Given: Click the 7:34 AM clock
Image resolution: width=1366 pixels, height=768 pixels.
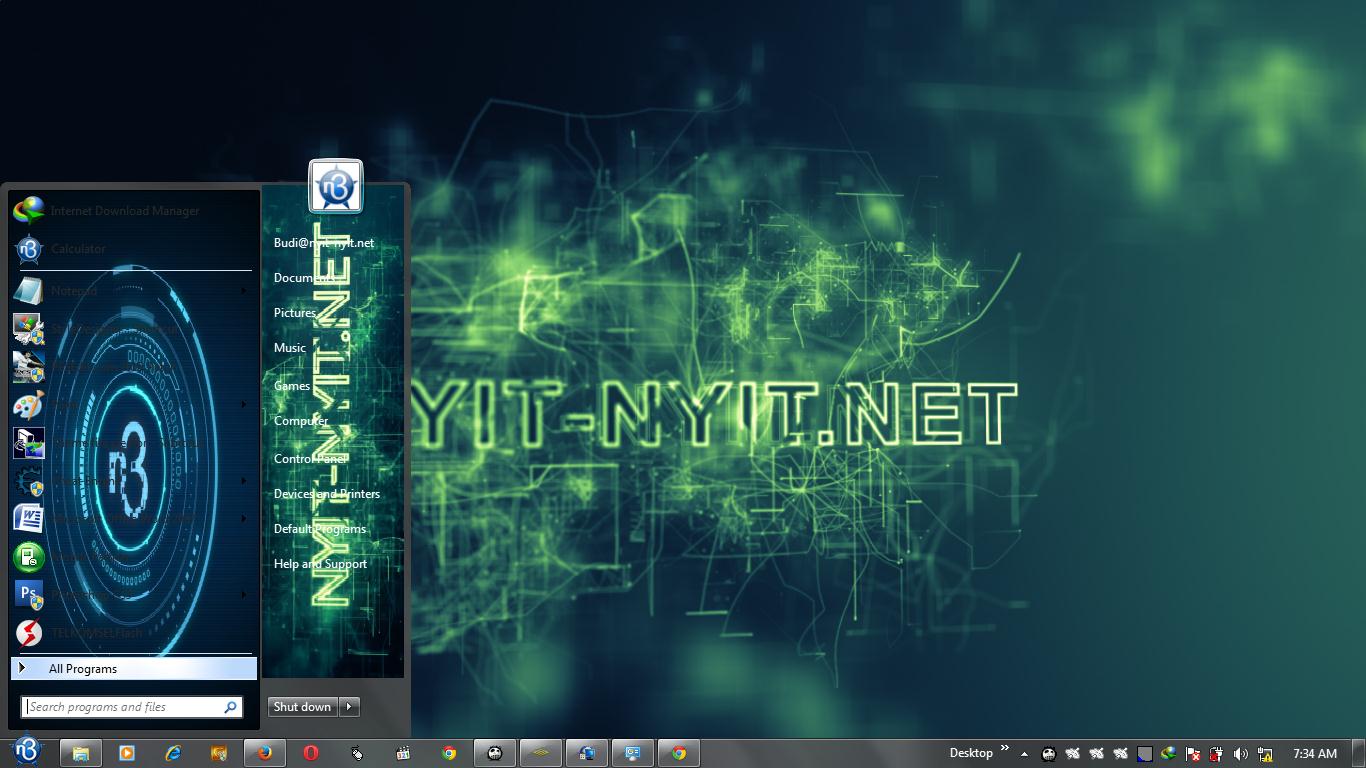Looking at the screenshot, I should [x=1315, y=754].
